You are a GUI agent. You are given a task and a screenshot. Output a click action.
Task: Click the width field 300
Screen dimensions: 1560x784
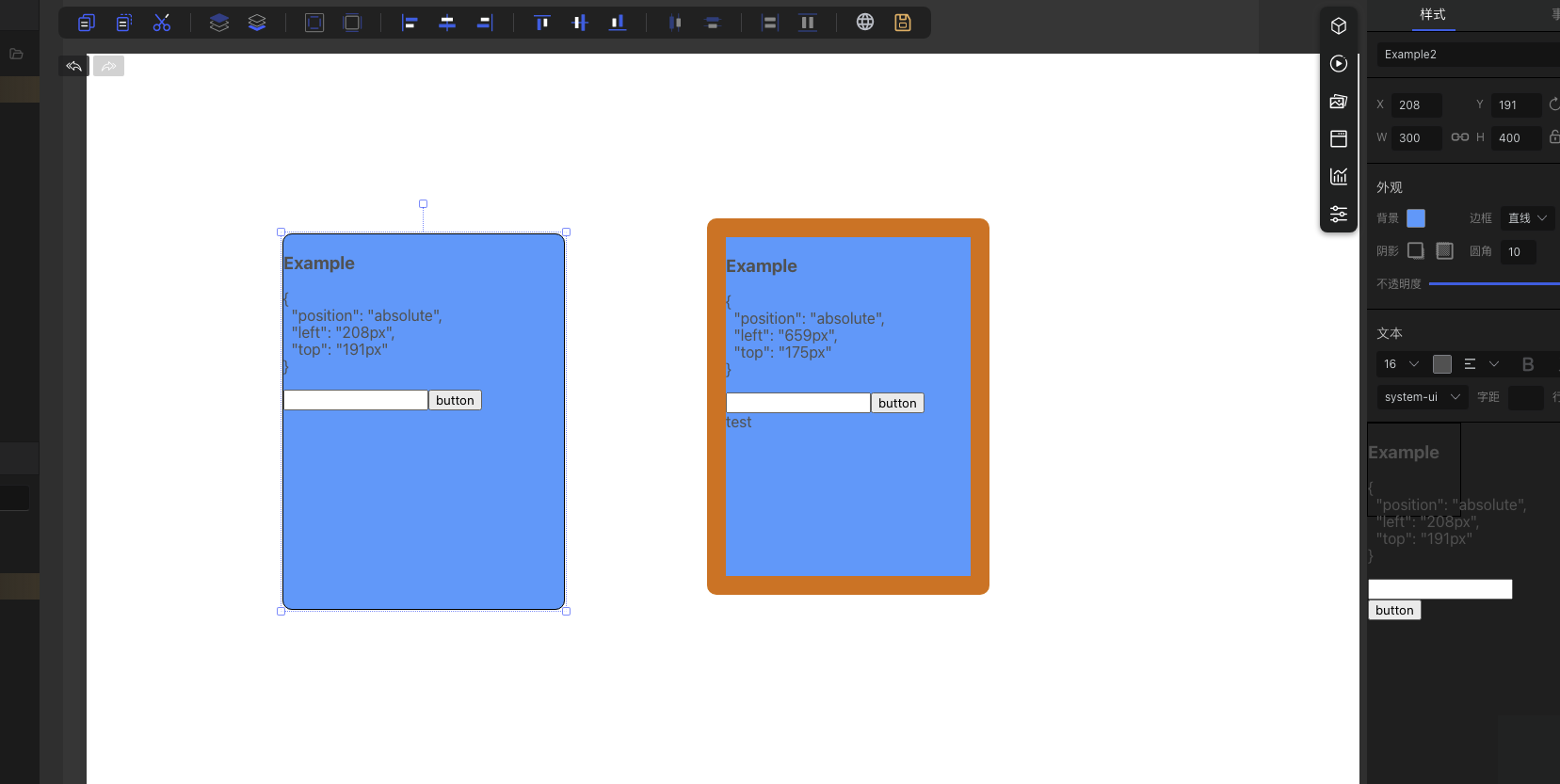pyautogui.click(x=1417, y=138)
